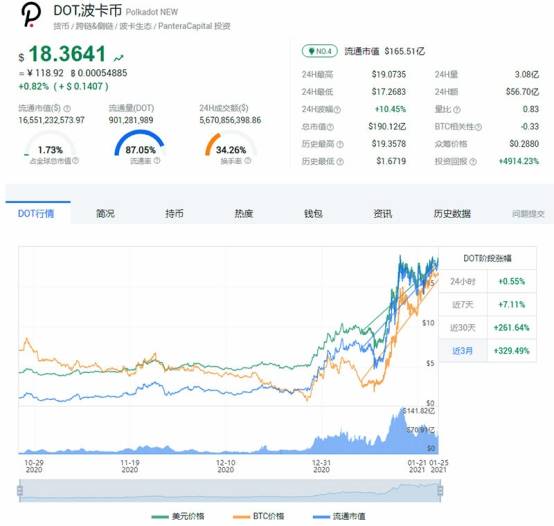This screenshot has height=526, width=554.
Task: Click the $19.3578 all-time high value
Action: [x=389, y=144]
